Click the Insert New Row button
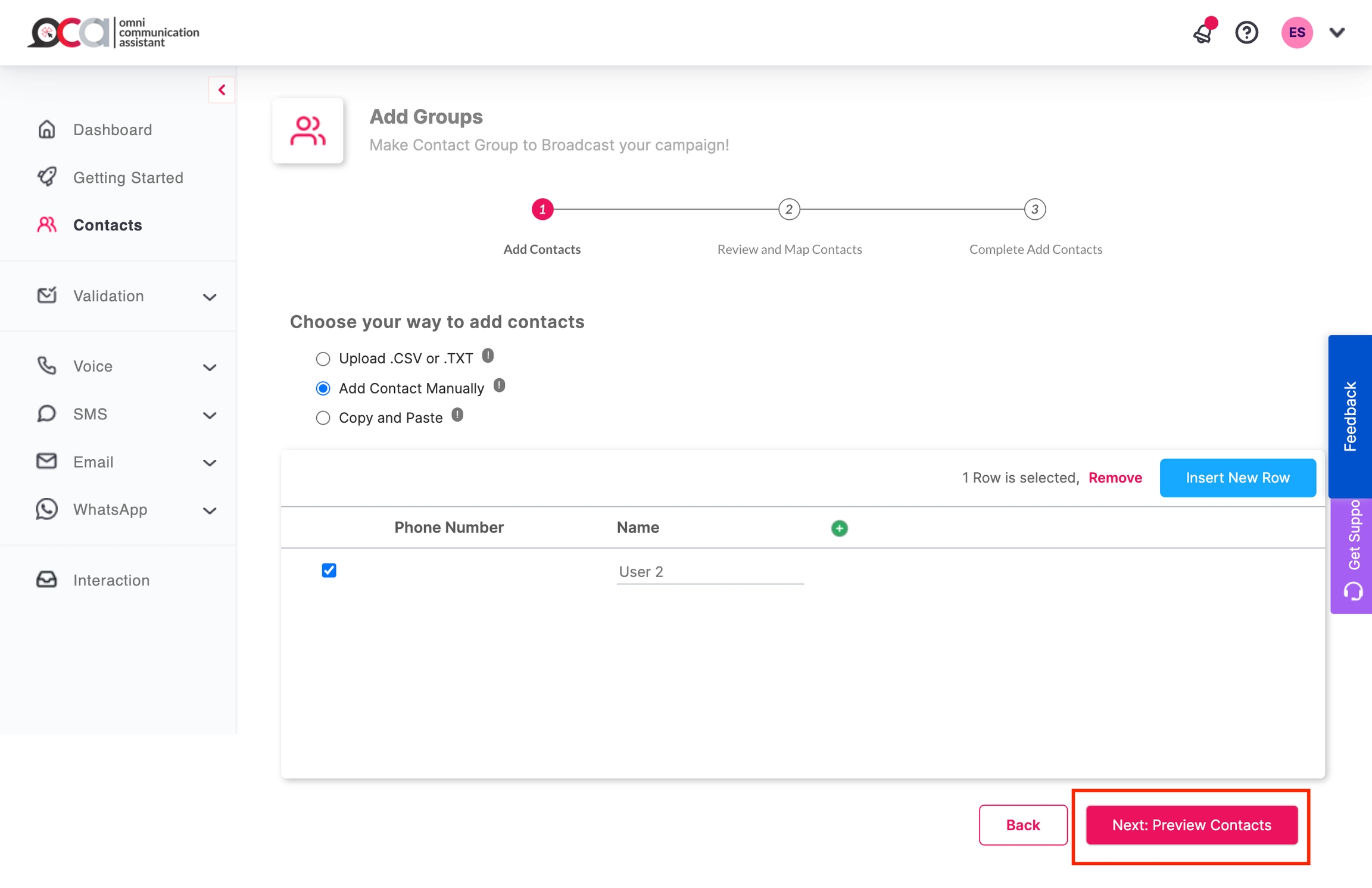 pos(1237,478)
